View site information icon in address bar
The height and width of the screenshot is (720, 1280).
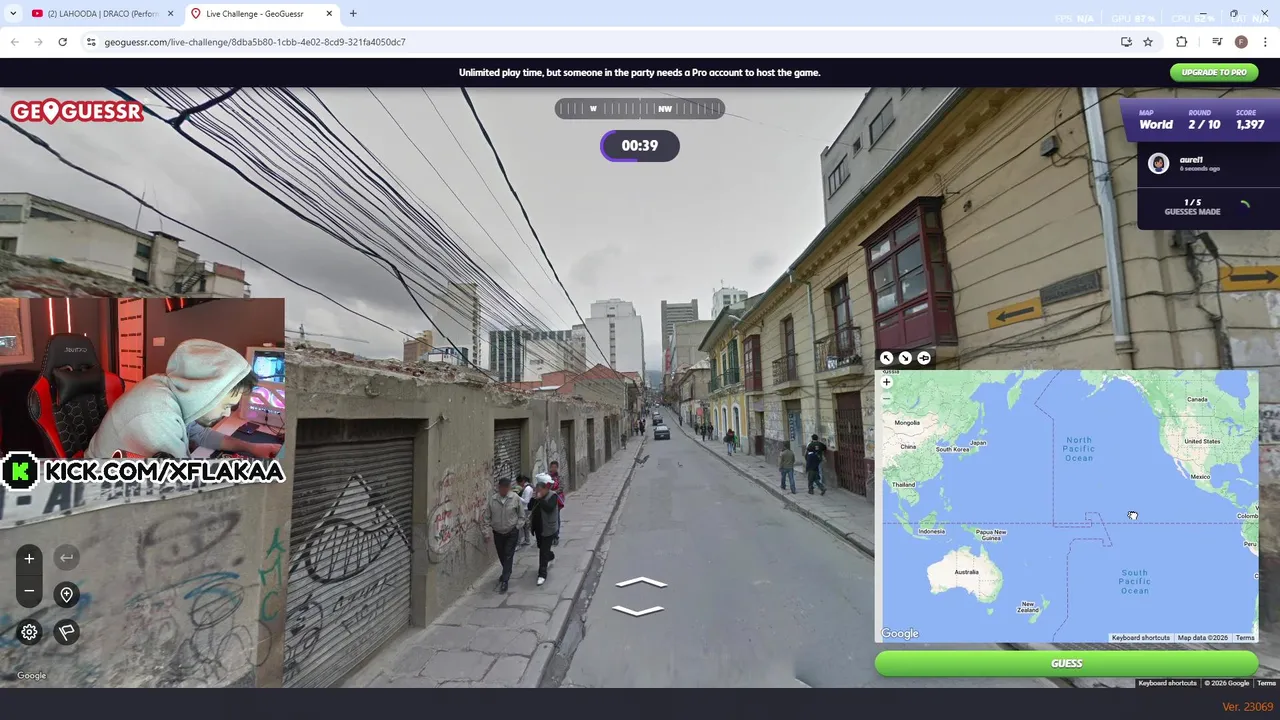(91, 42)
